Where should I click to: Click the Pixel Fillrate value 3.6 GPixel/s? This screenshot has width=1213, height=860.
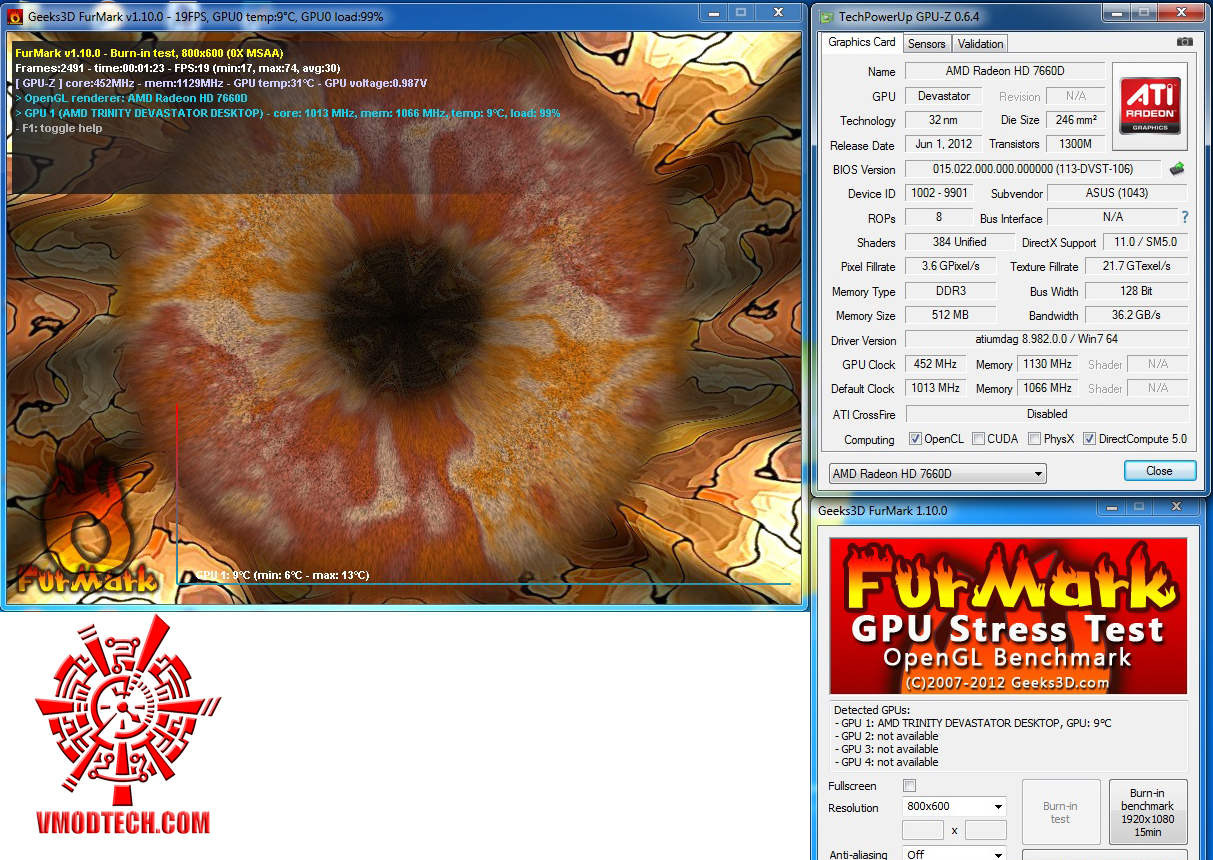950,266
